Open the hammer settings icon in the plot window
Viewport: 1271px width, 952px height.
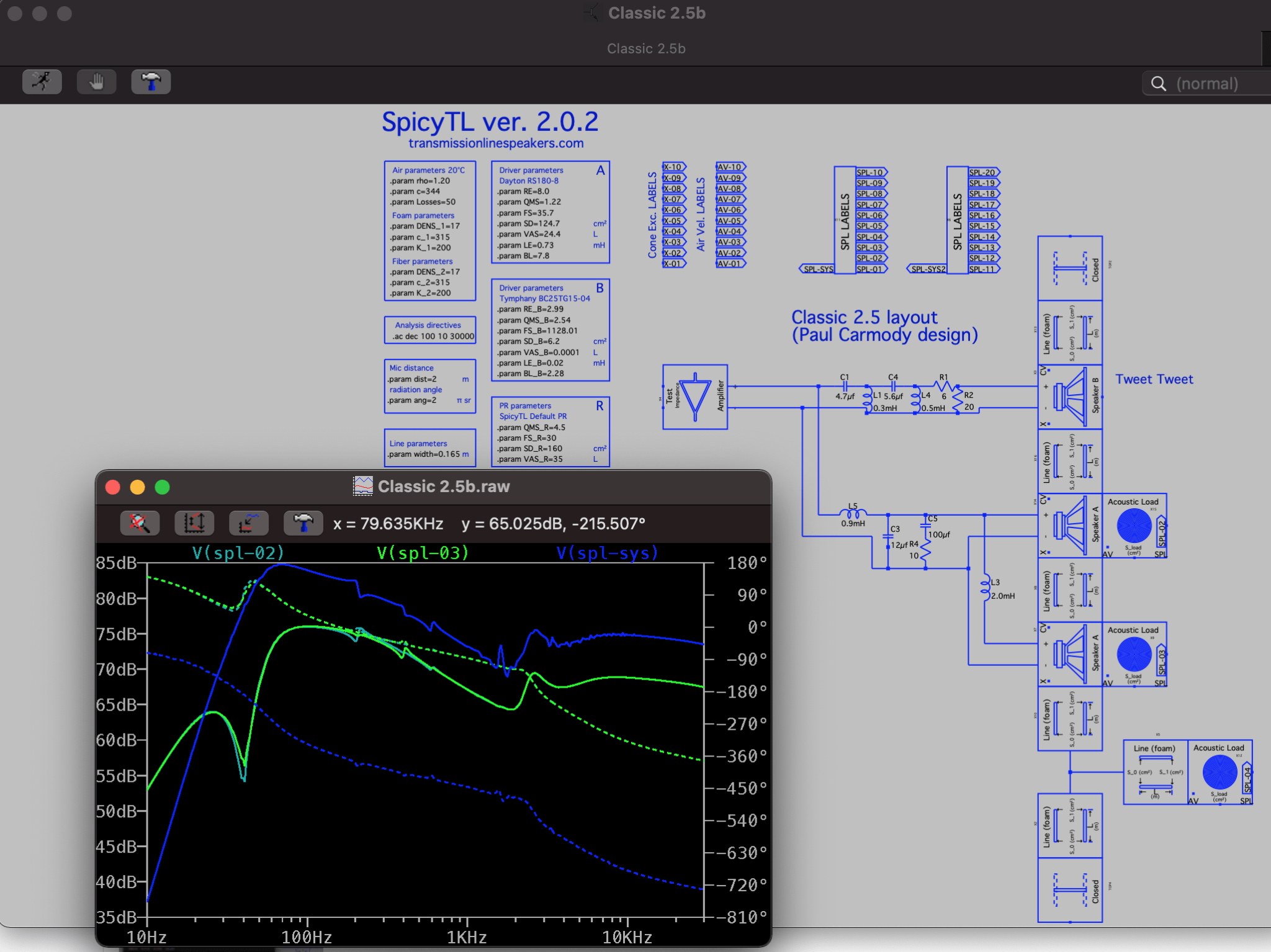pyautogui.click(x=303, y=523)
